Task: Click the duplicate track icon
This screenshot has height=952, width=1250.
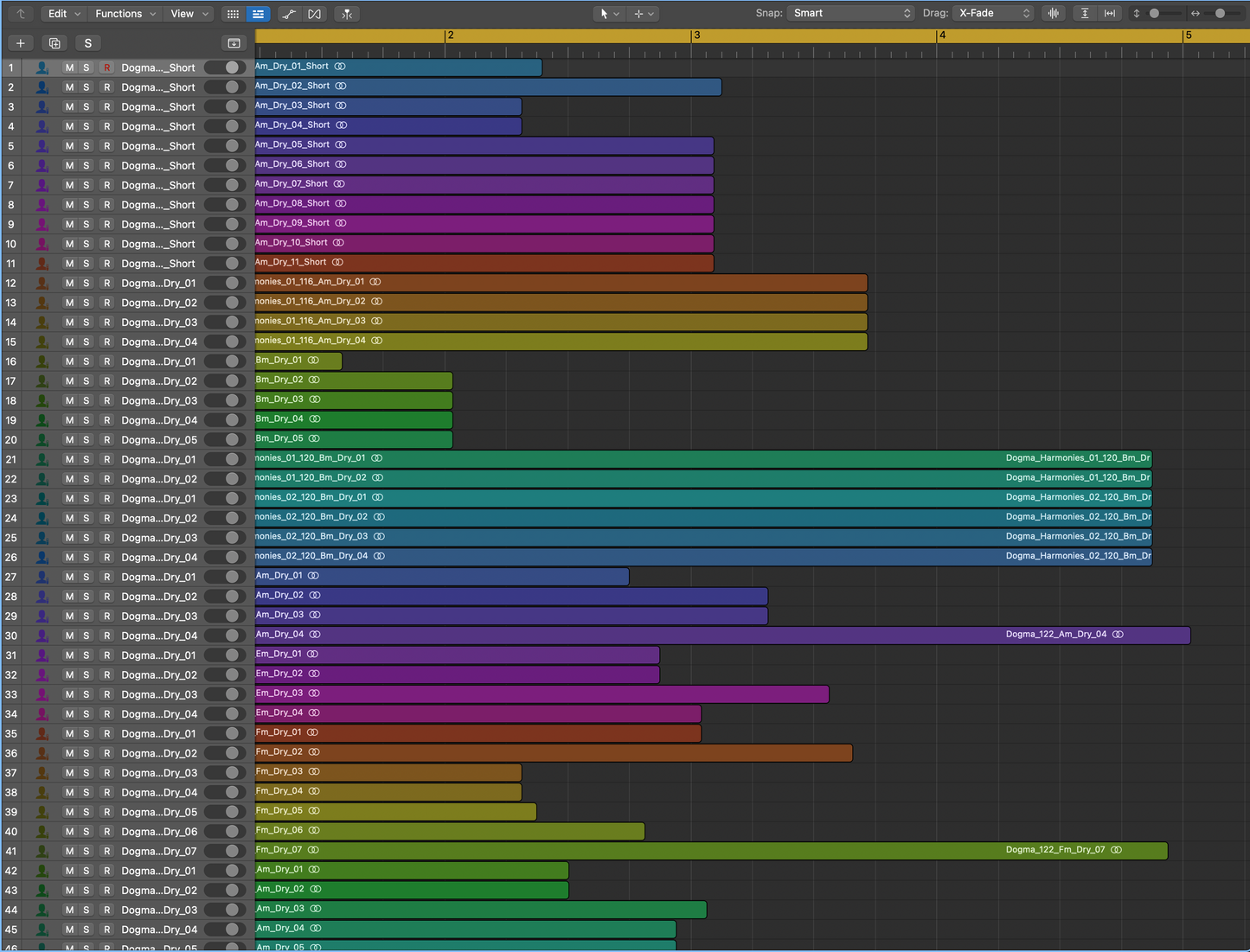Action: (x=54, y=42)
